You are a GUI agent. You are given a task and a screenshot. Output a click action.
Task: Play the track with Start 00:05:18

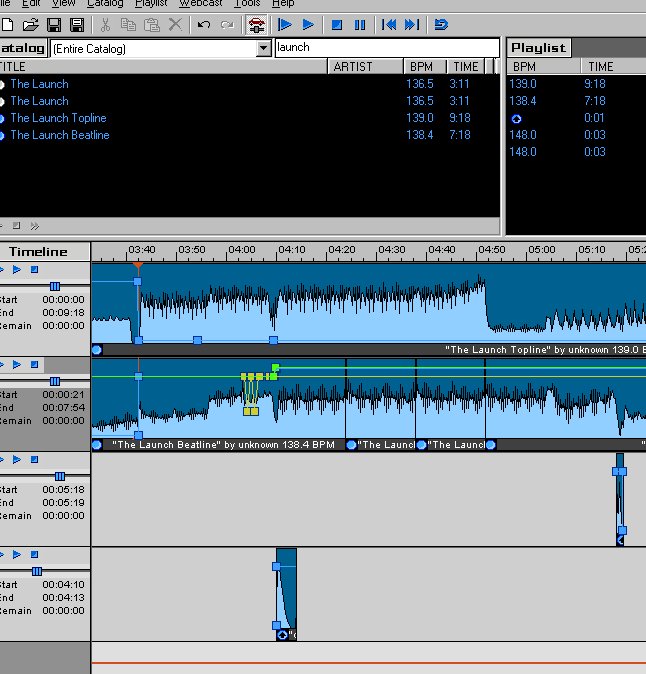pyautogui.click(x=17, y=460)
